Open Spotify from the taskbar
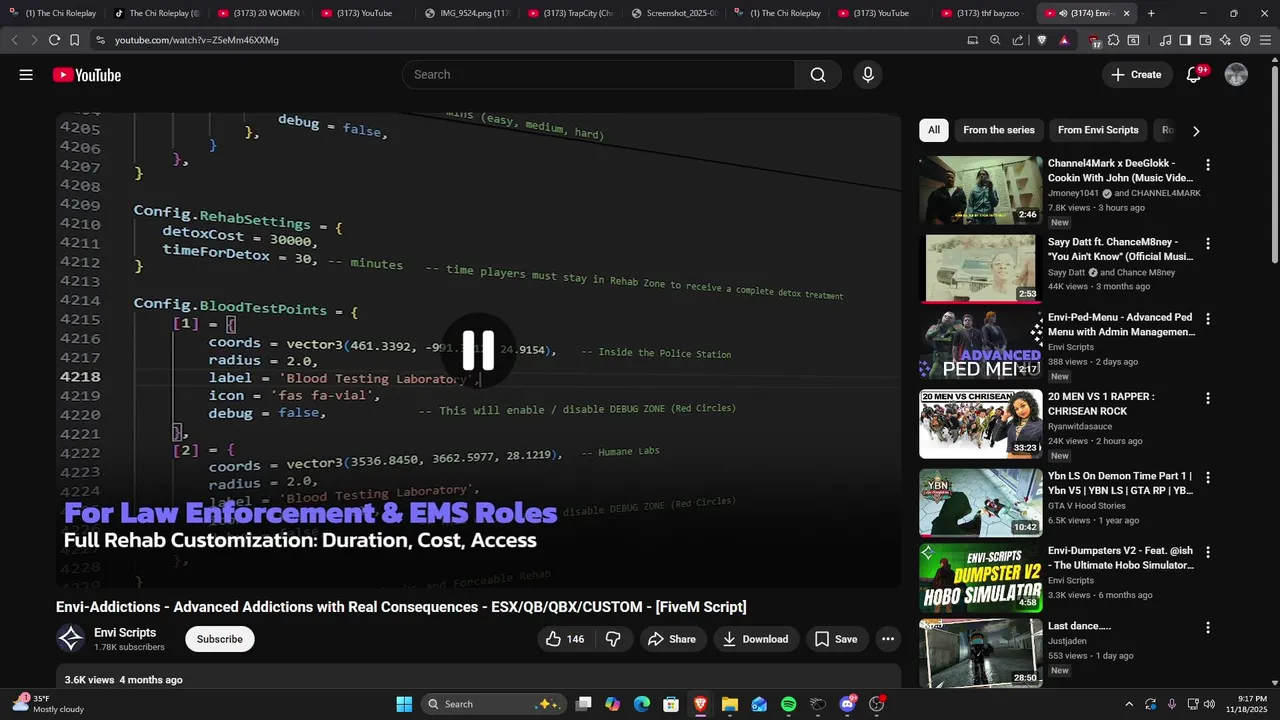The height and width of the screenshot is (720, 1280). (788, 704)
